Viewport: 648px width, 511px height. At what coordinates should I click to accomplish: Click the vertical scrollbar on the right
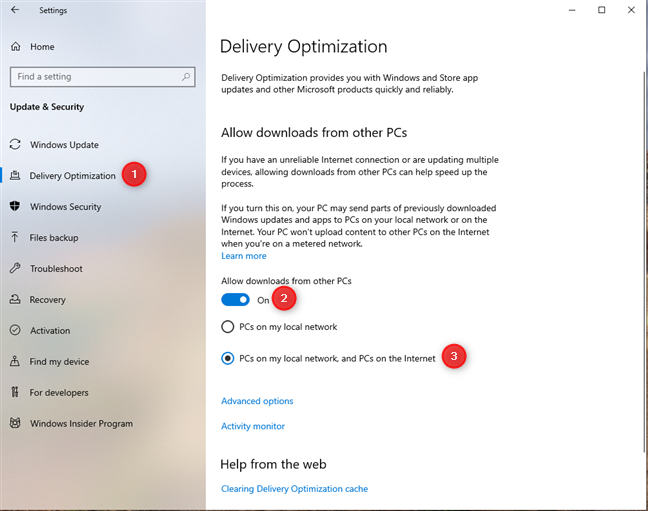point(645,260)
